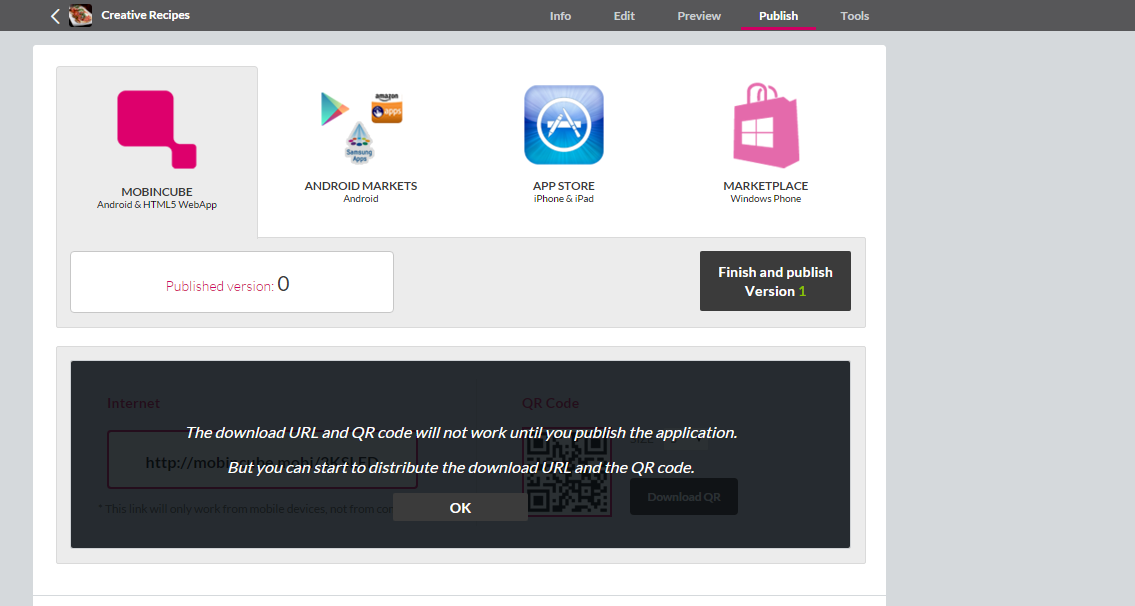Click the dimmed QR Code heading
Screen dimensions: 1135x606
(550, 403)
